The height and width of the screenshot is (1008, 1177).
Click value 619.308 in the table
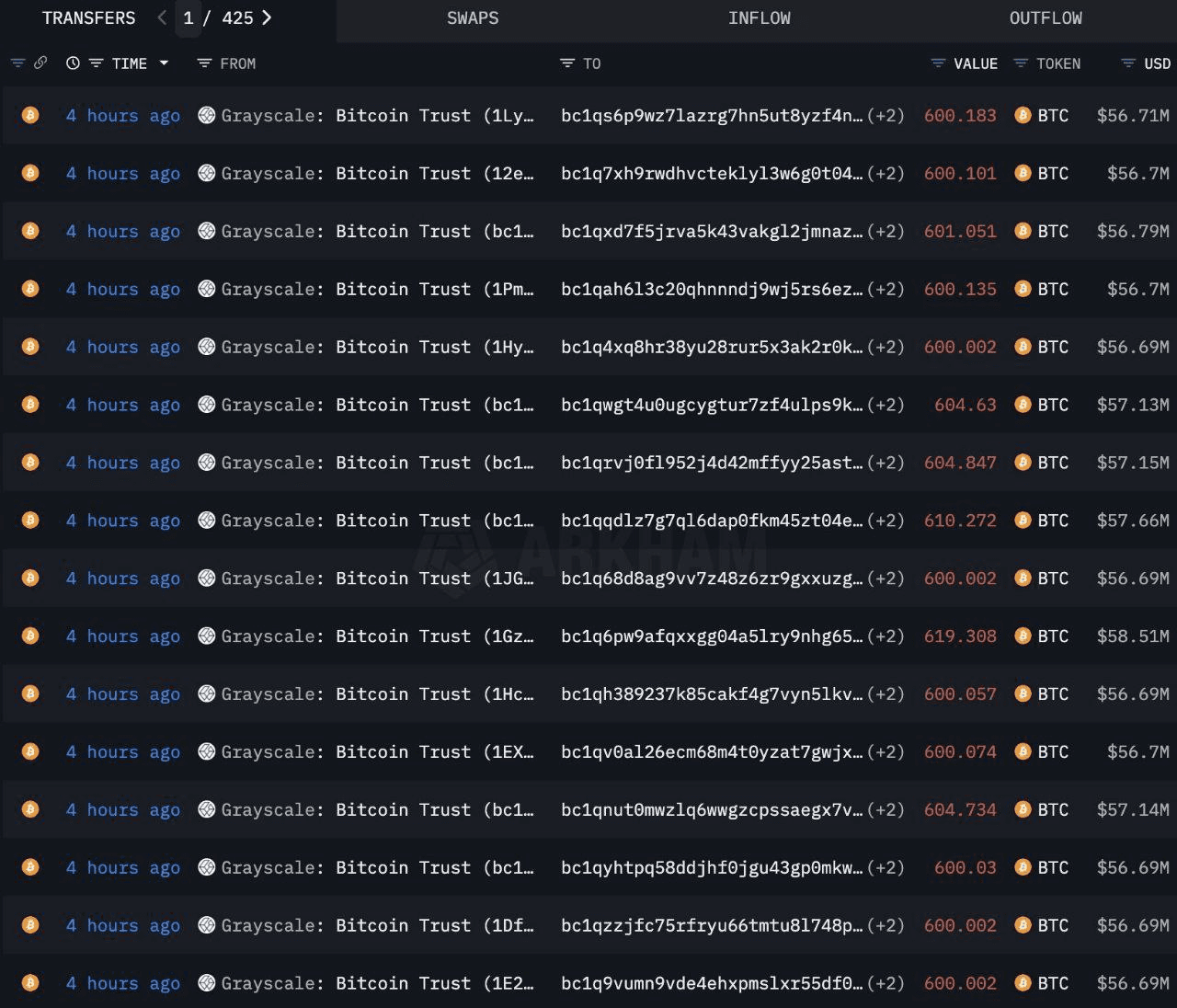point(960,637)
